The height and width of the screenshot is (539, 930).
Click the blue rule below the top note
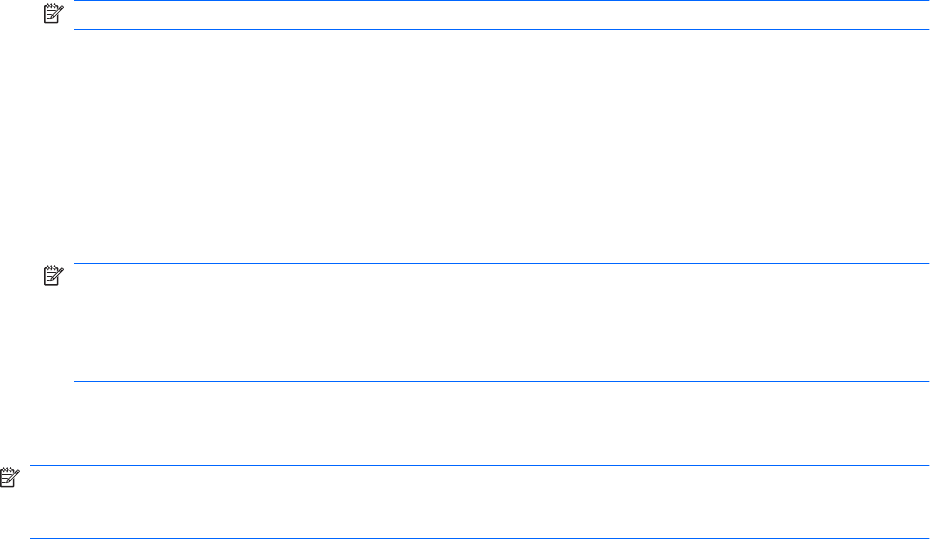[500, 29]
